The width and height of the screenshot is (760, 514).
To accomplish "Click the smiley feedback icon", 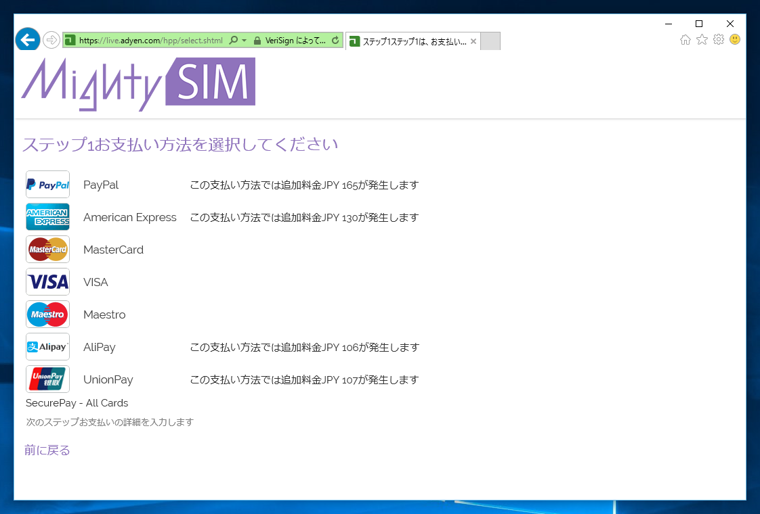I will tap(735, 39).
